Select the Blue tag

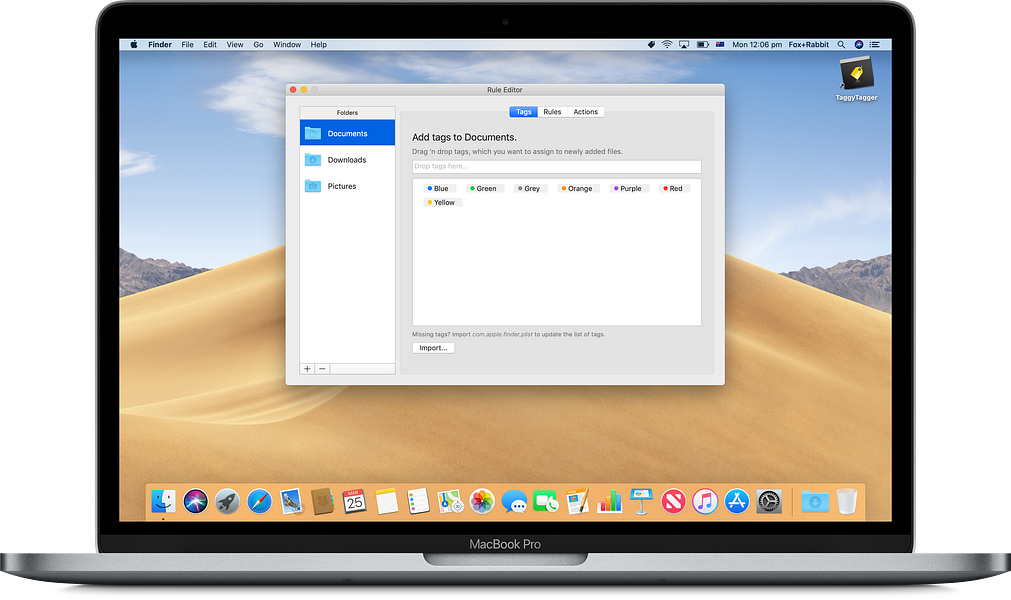pyautogui.click(x=439, y=188)
